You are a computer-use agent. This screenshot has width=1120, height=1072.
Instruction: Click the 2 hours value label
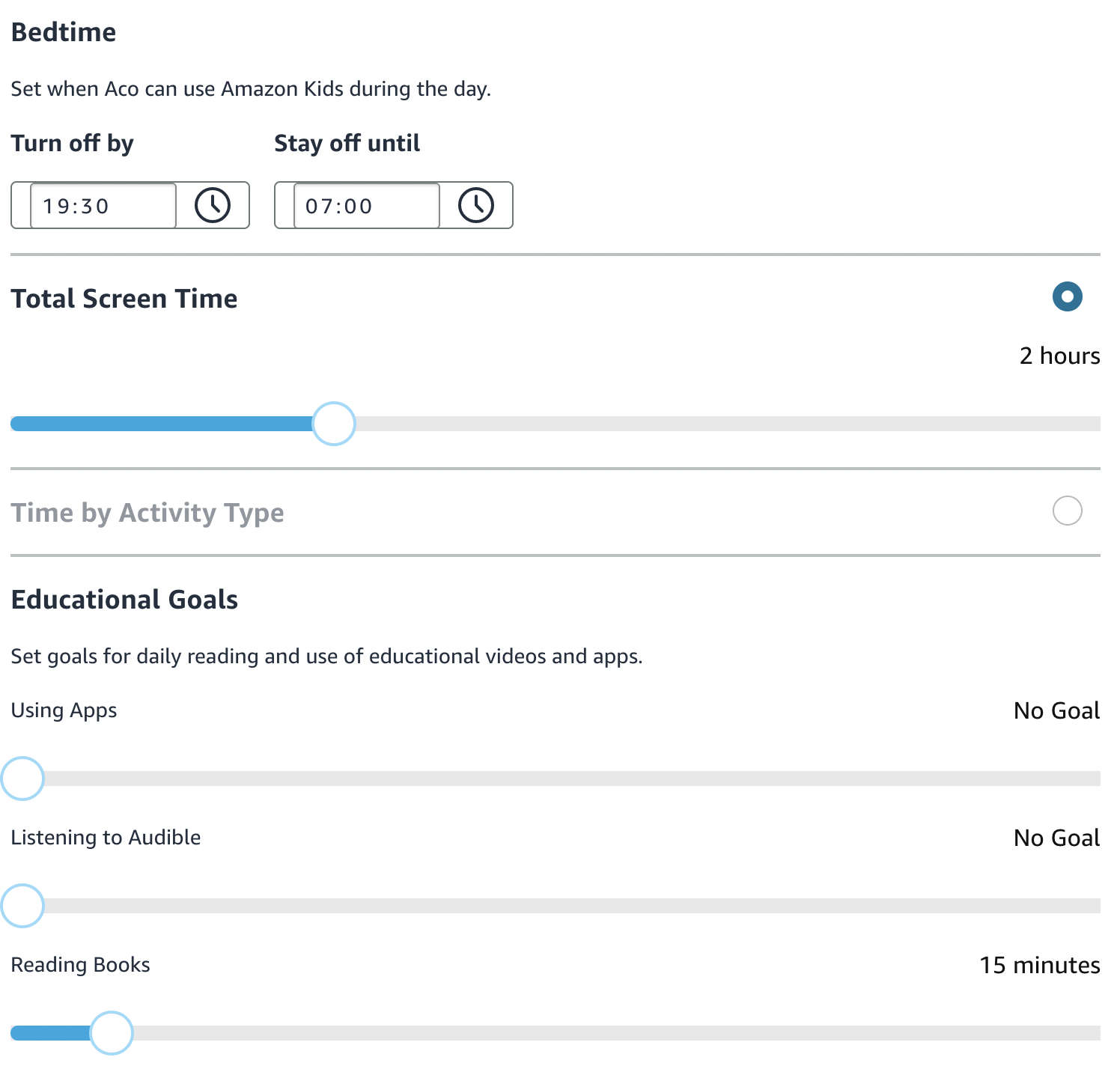point(1060,356)
